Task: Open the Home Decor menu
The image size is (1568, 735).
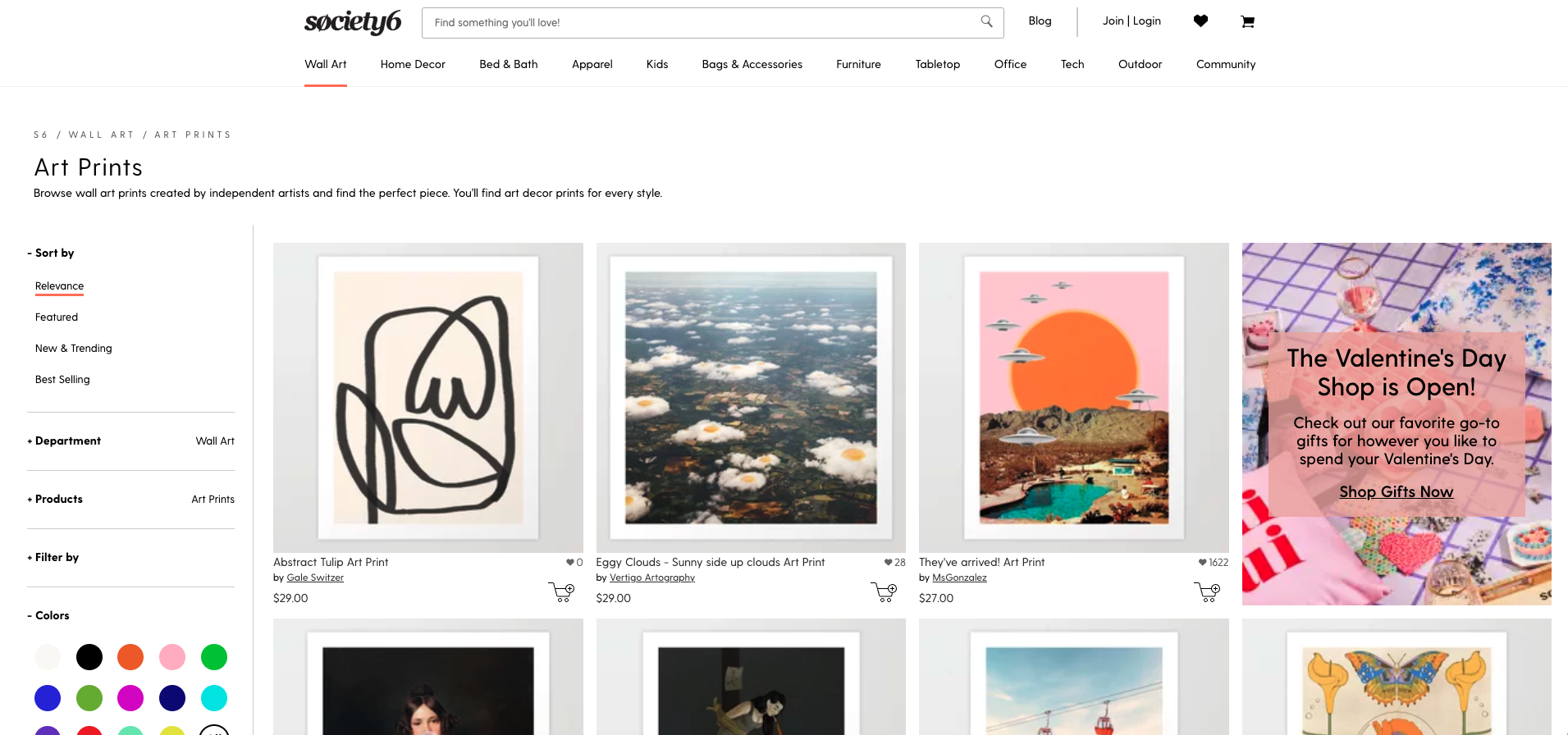Action: point(413,65)
